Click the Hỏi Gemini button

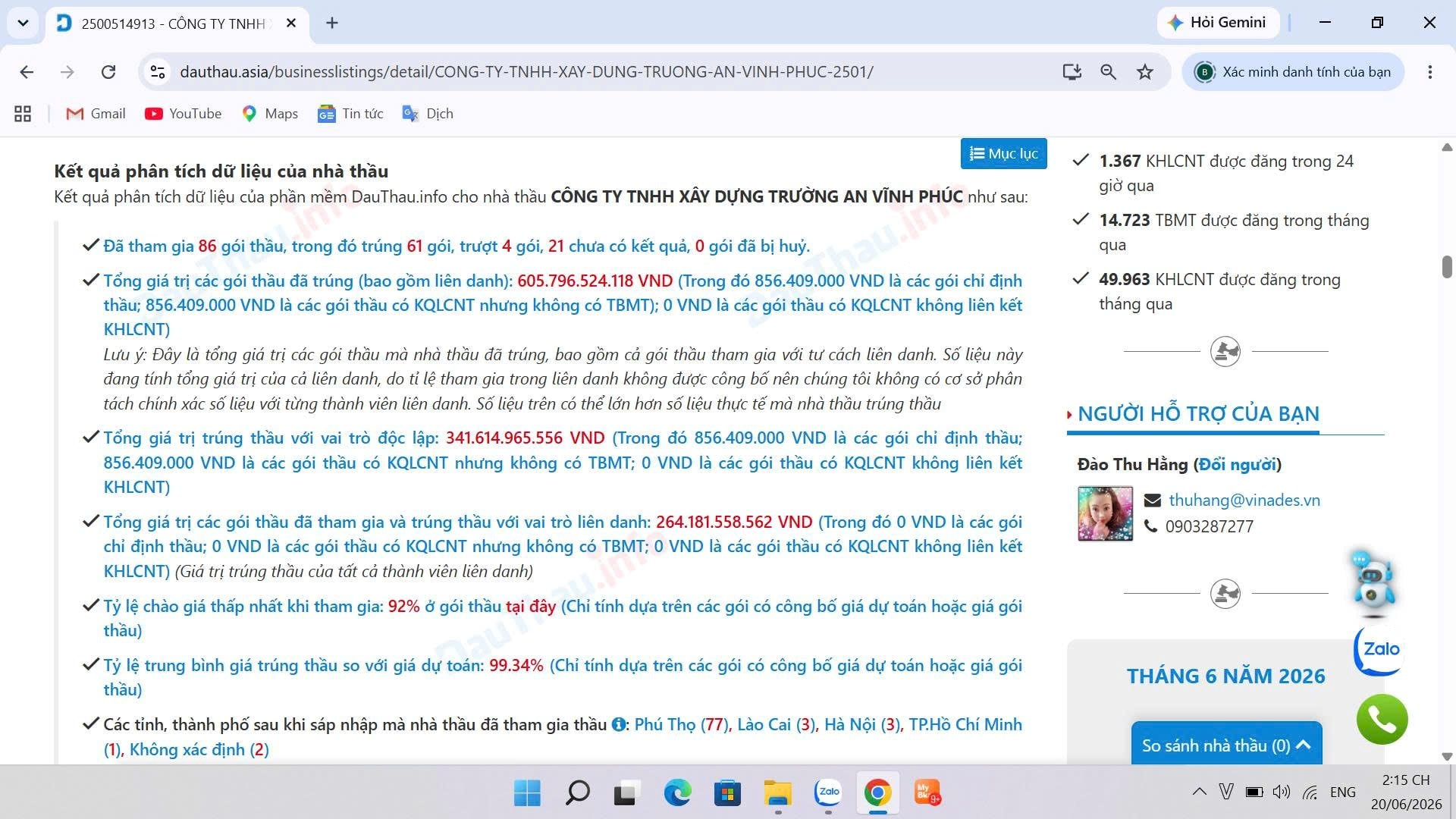click(1218, 23)
